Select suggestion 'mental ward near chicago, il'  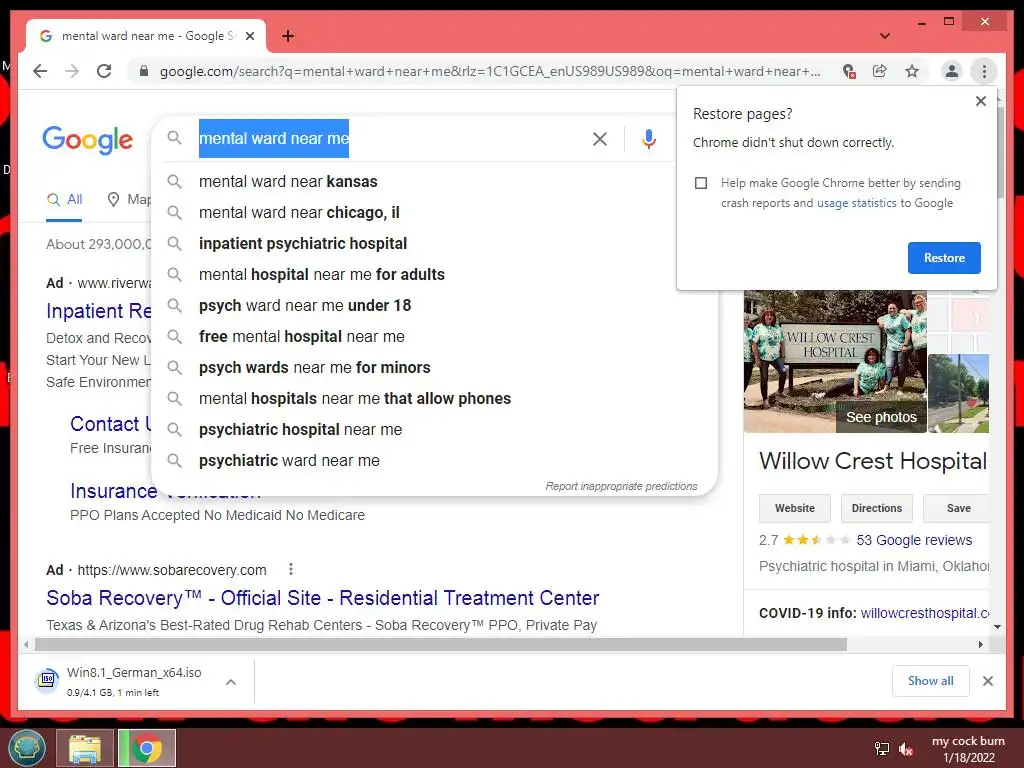point(434,212)
